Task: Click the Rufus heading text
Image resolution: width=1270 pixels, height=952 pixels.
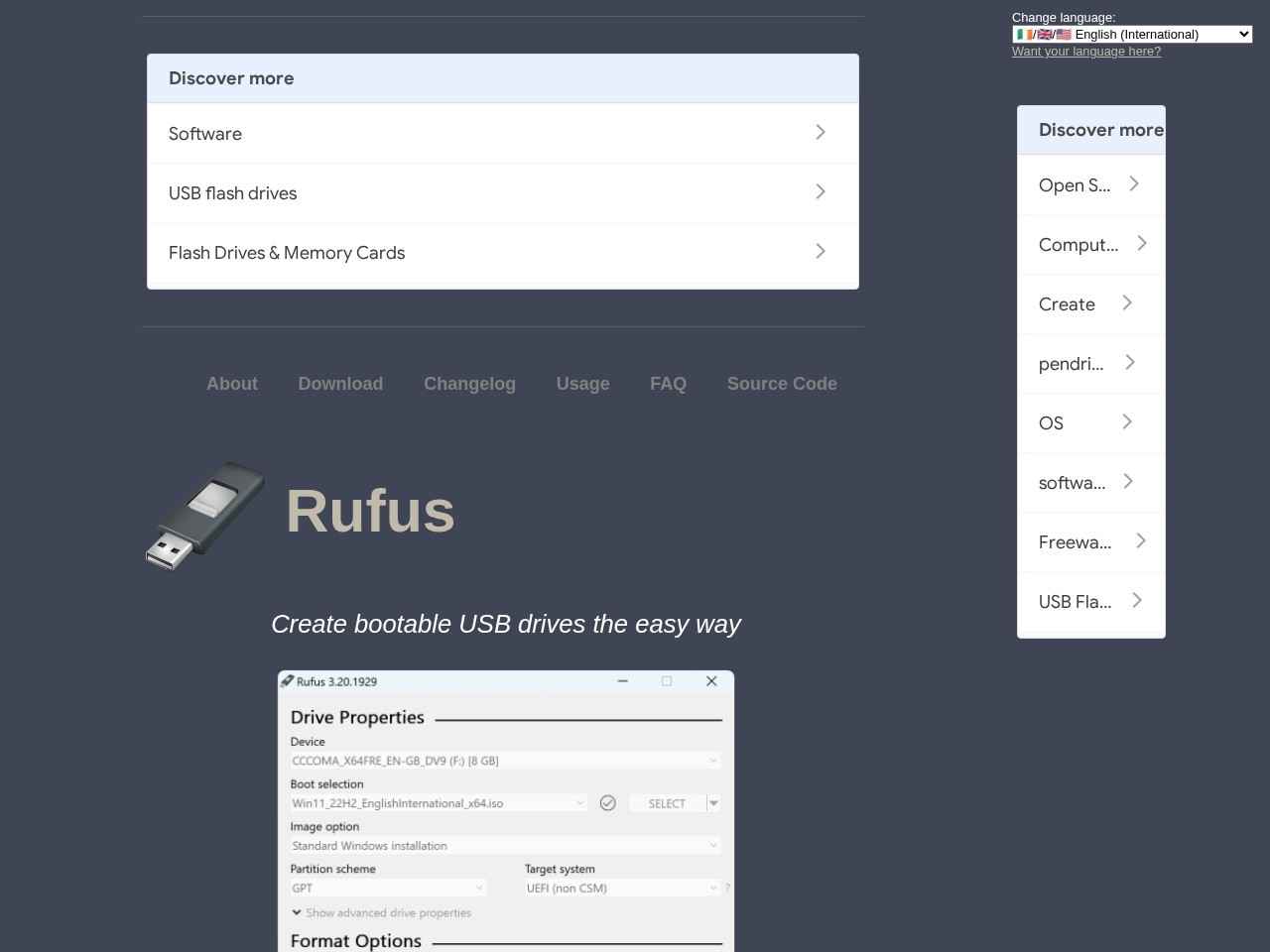Action: (370, 512)
